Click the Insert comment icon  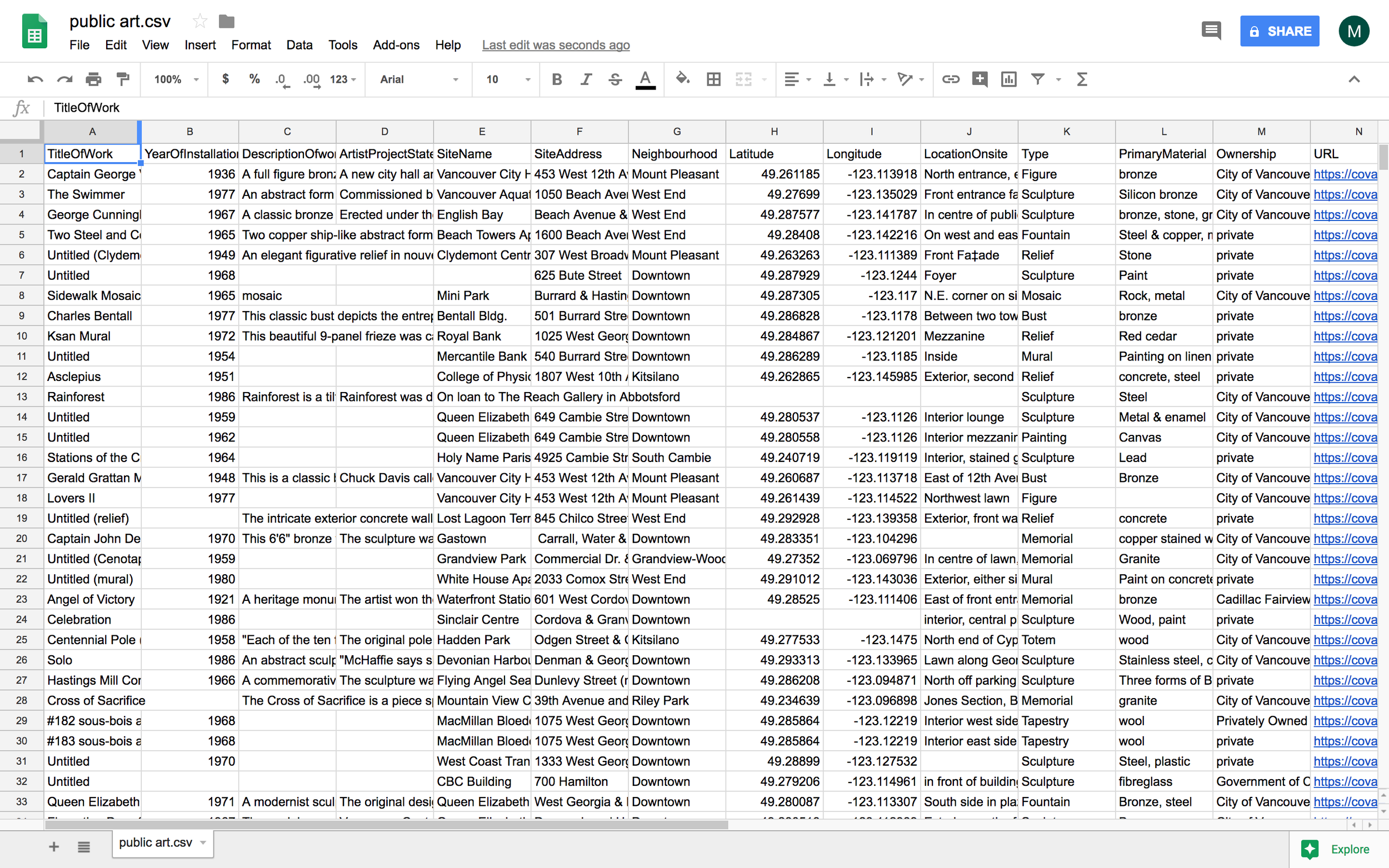[x=980, y=79]
